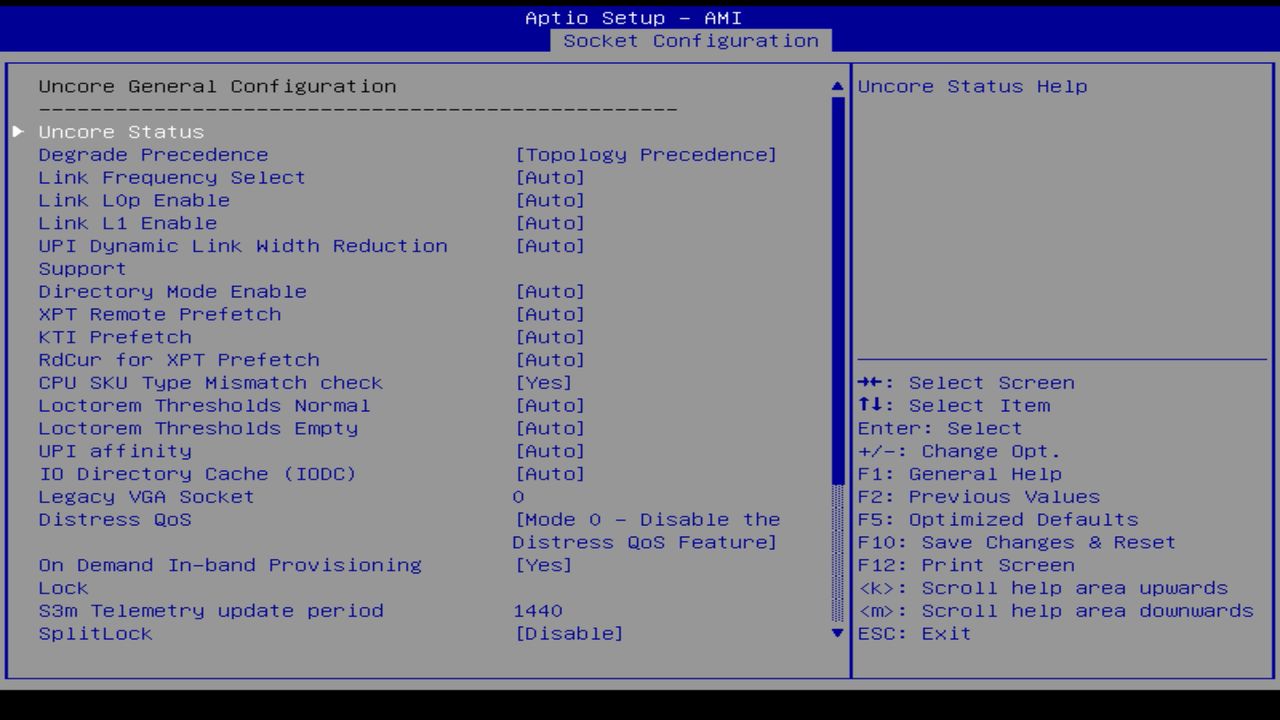Open the Uncore Status submenu
The width and height of the screenshot is (1280, 720).
120,131
